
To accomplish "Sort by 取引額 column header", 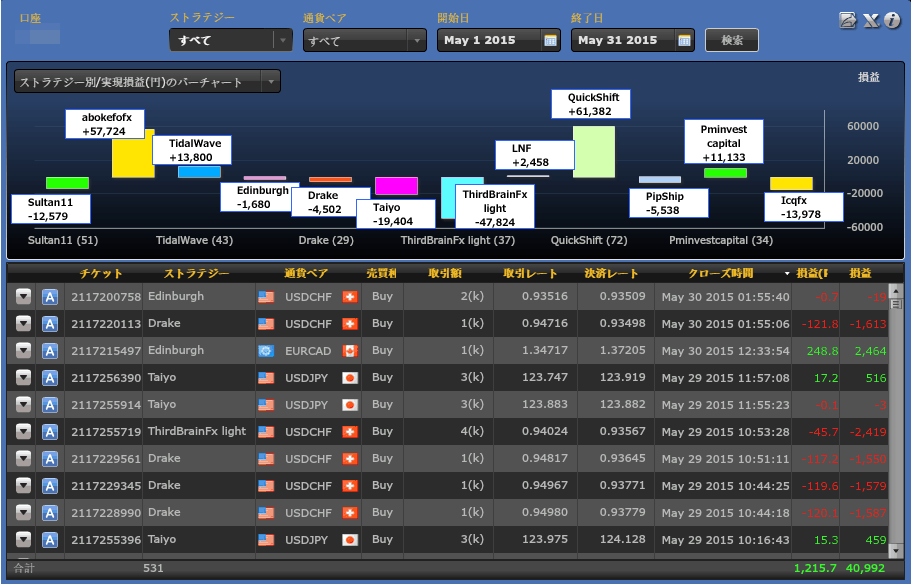I will click(444, 273).
